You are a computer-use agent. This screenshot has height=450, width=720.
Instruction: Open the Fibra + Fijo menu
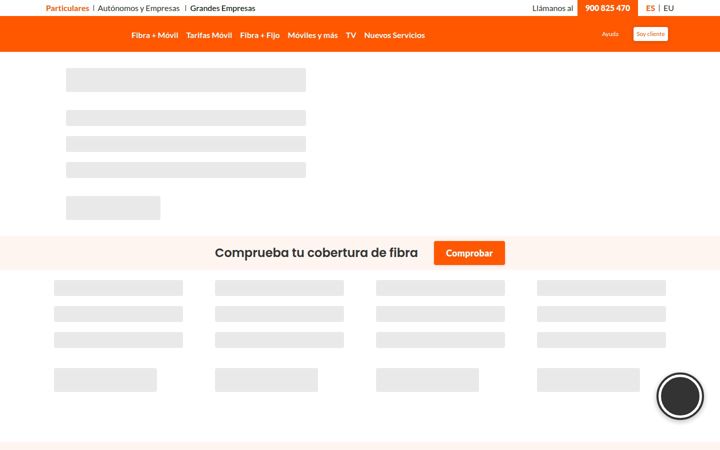point(260,35)
